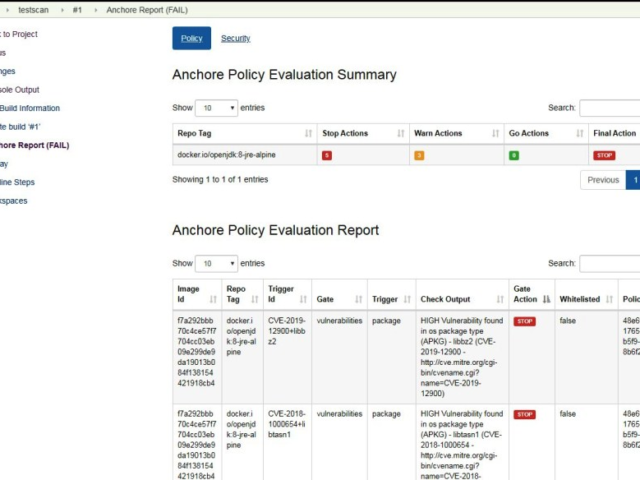The width and height of the screenshot is (640, 480).
Task: Sort report by Gate Action icon
Action: pos(546,299)
